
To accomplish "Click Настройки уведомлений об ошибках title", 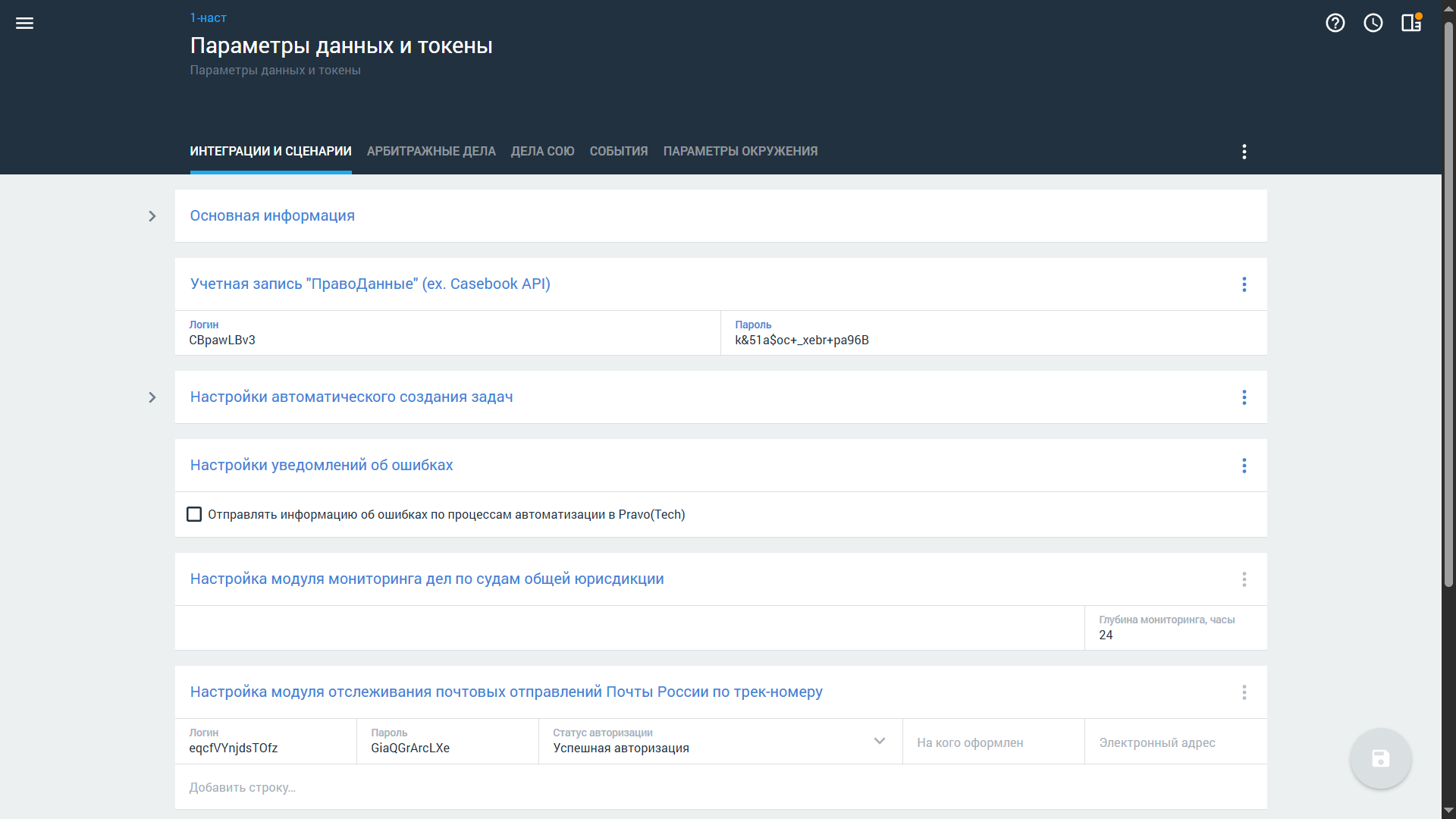I will tap(322, 466).
